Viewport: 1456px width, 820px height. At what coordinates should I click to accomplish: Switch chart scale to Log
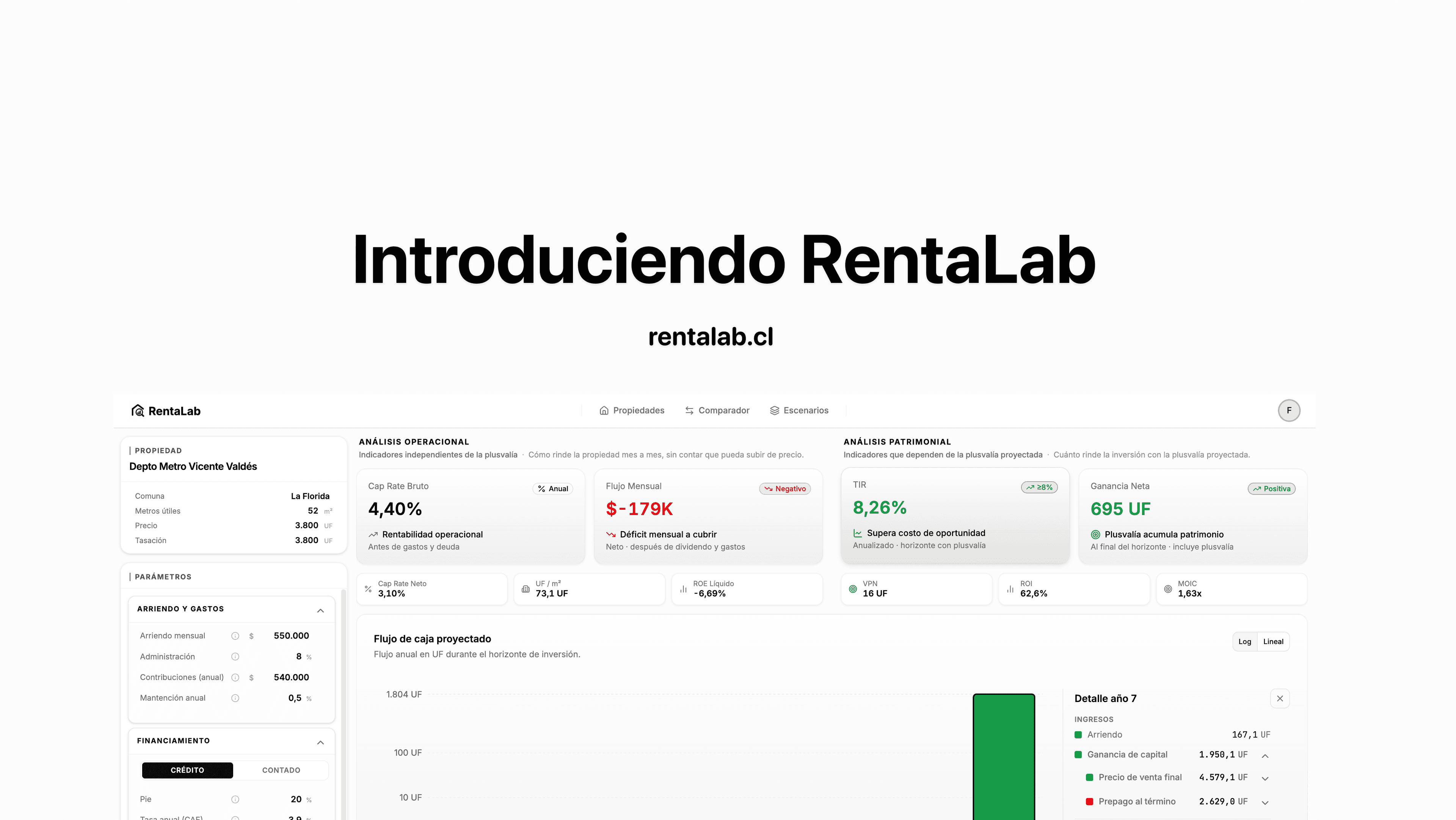[x=1244, y=641]
